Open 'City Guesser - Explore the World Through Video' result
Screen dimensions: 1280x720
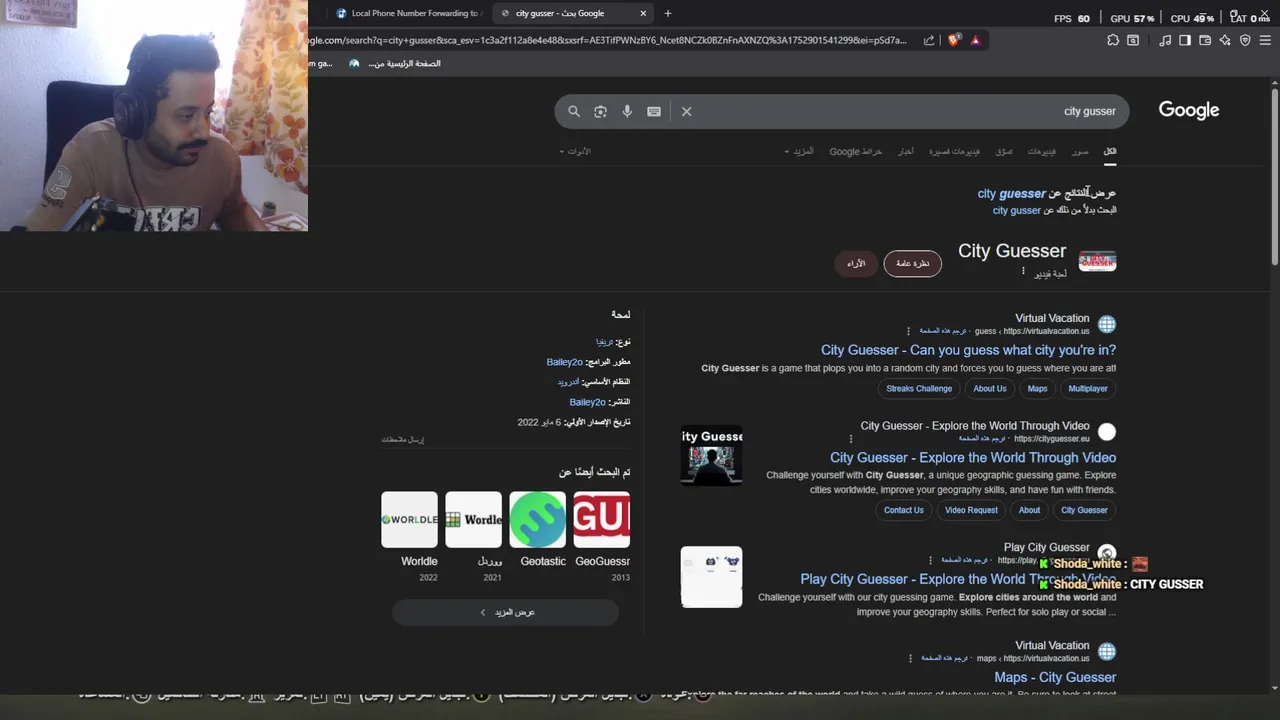coord(972,457)
